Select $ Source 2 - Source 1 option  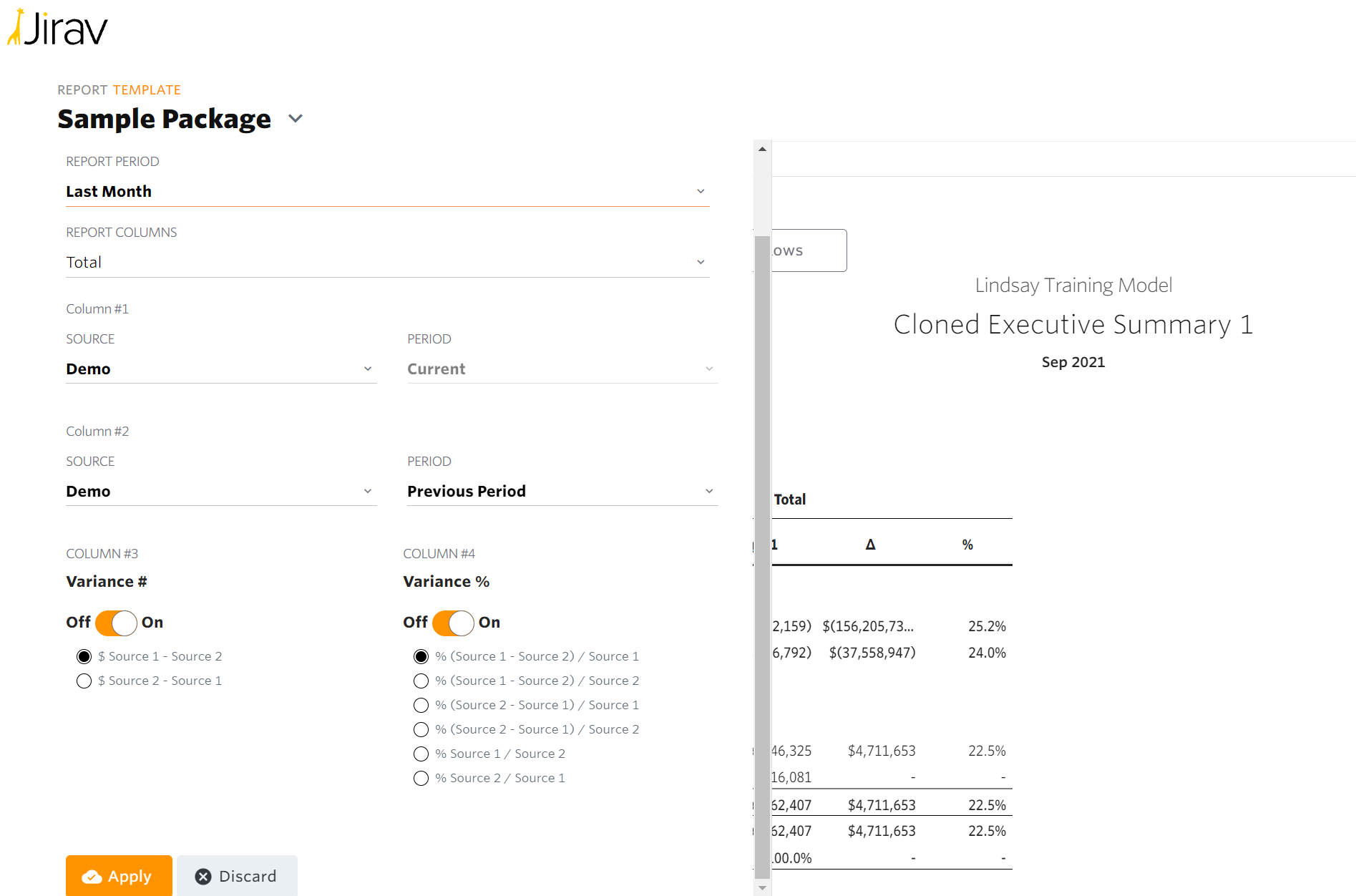point(84,681)
